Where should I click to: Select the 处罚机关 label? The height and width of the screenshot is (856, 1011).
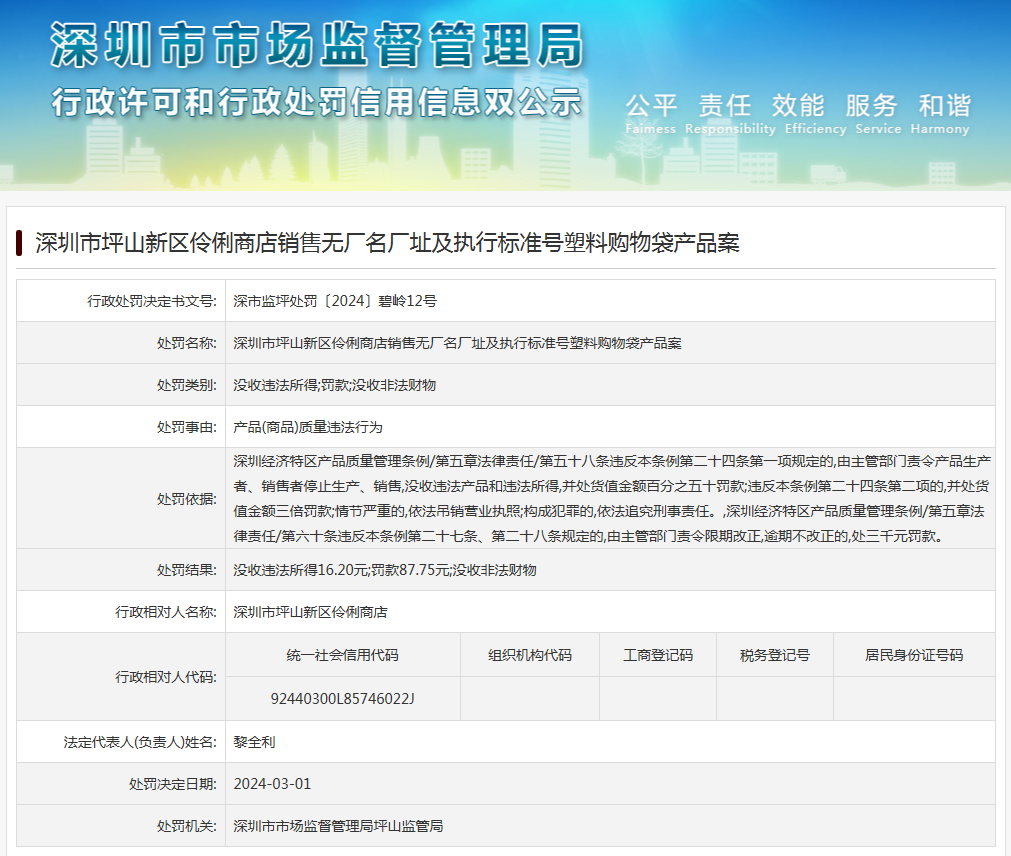click(187, 826)
